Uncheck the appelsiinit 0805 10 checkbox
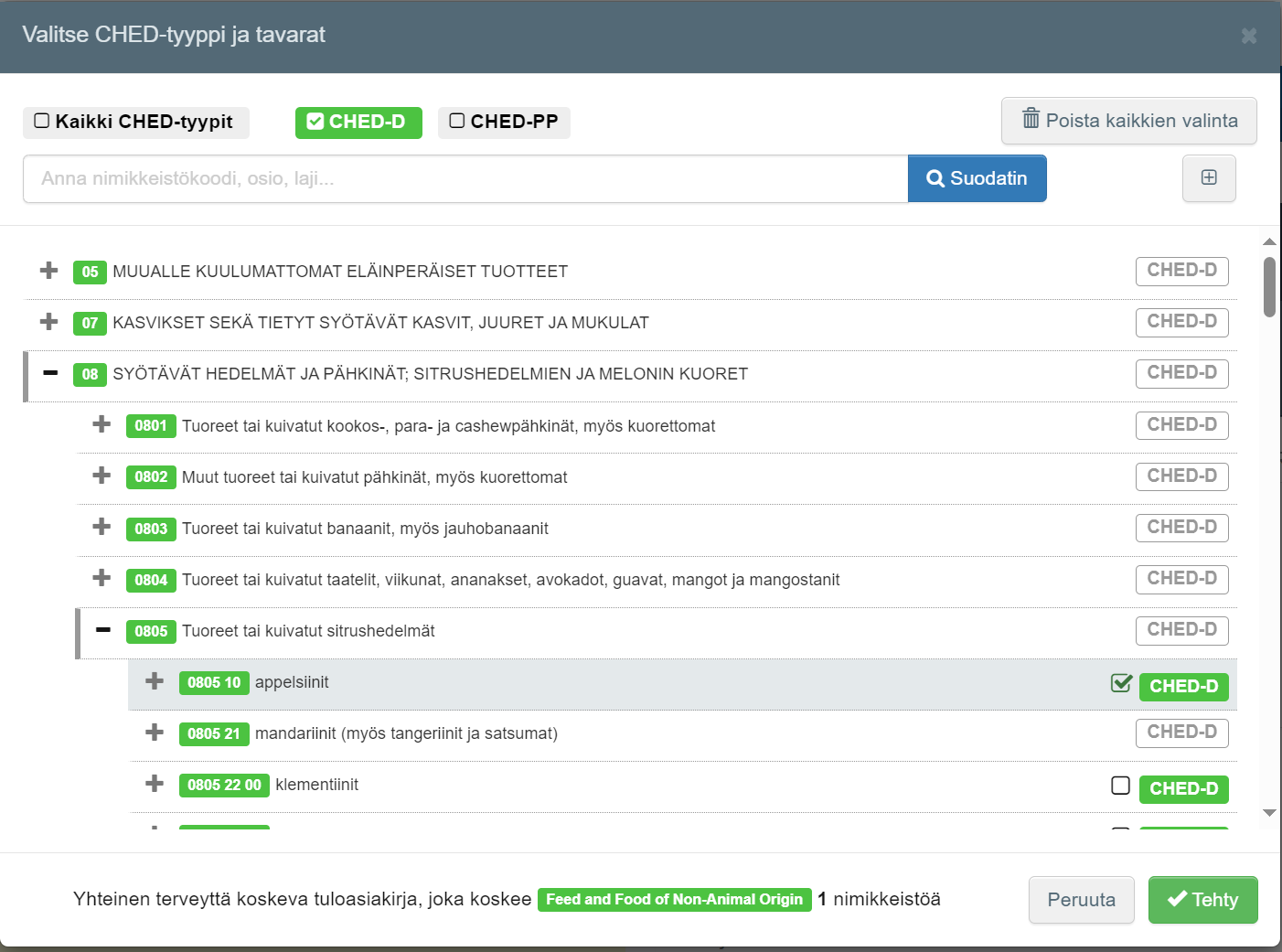Image resolution: width=1282 pixels, height=952 pixels. coord(1121,683)
